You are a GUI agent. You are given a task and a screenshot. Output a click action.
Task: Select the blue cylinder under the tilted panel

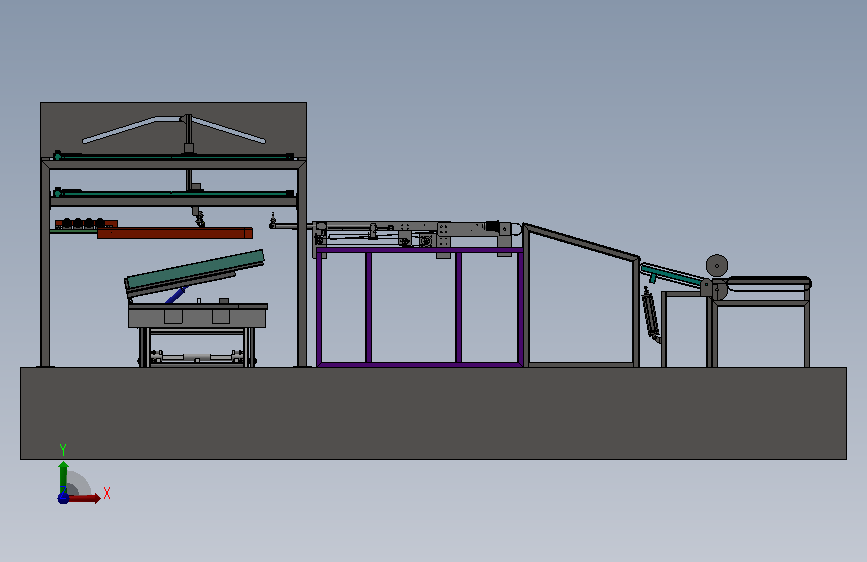(x=175, y=295)
